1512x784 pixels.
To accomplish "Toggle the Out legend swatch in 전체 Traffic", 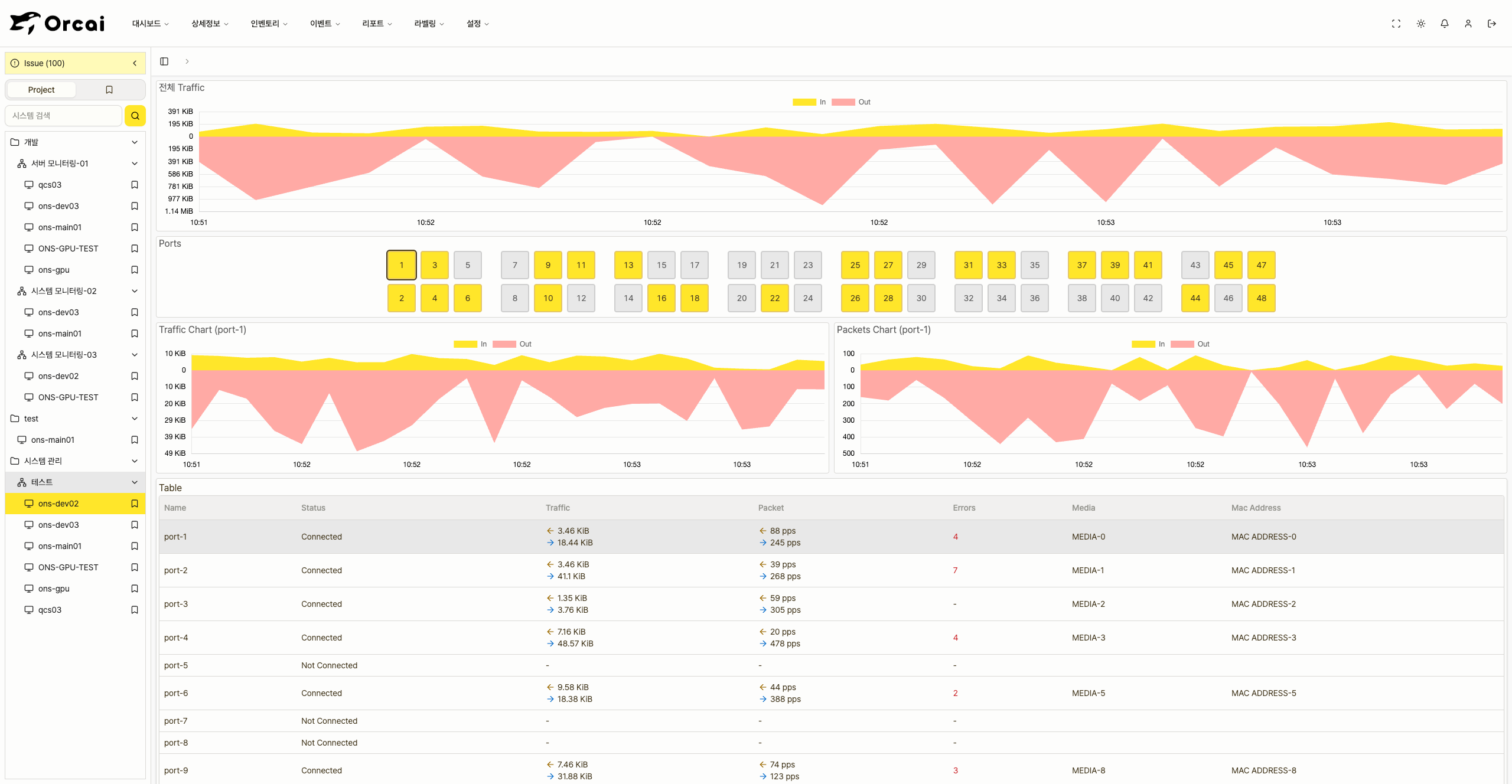I will (x=843, y=102).
